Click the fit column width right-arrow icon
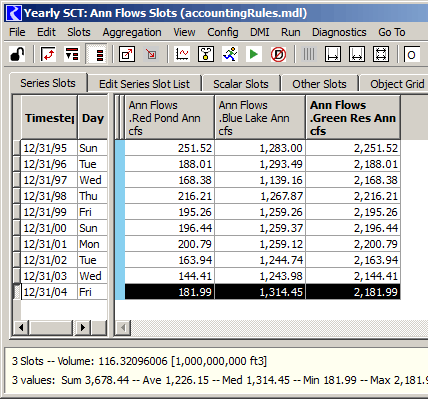The width and height of the screenshot is (428, 399). (x=333, y=54)
